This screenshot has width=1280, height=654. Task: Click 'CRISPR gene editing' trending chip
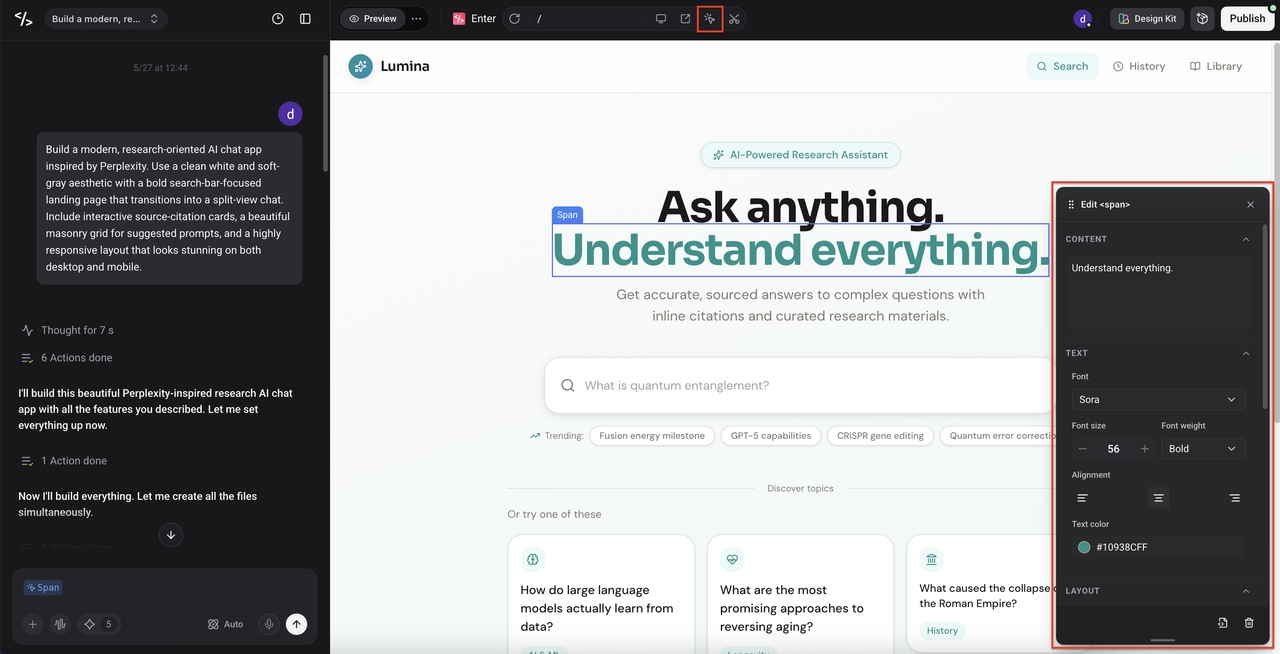click(x=880, y=436)
